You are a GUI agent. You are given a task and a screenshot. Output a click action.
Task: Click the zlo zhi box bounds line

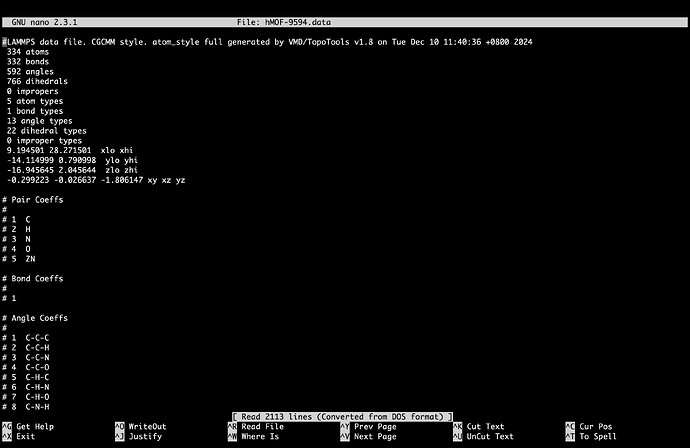tap(72, 170)
